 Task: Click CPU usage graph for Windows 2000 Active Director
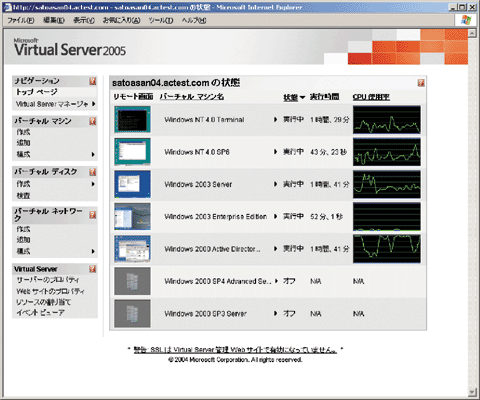point(387,249)
